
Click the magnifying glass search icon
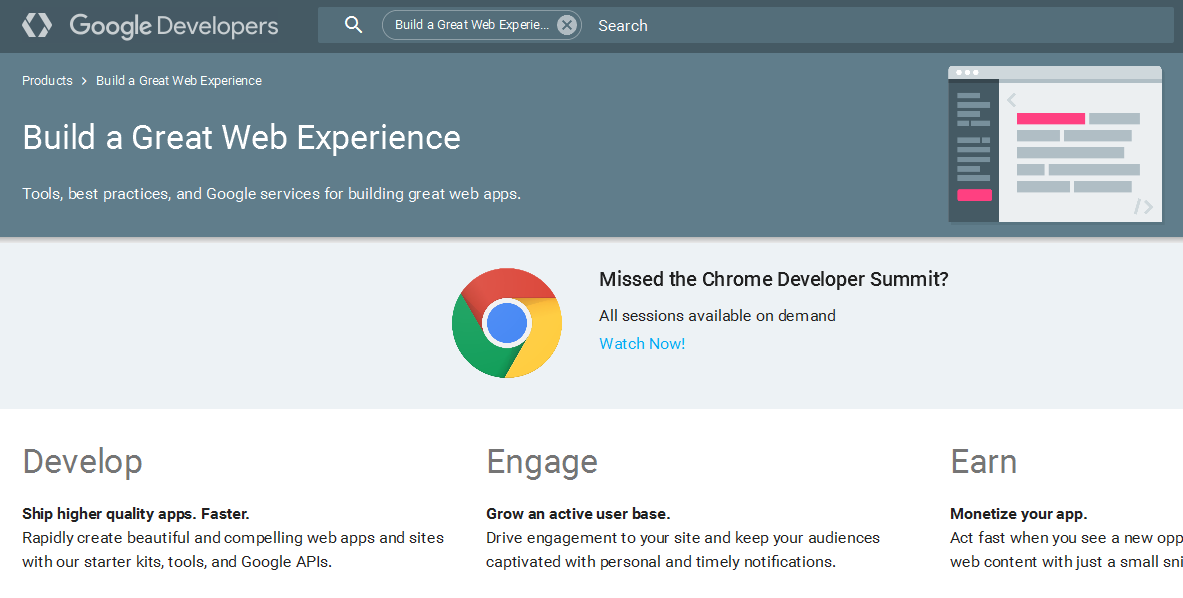[x=353, y=25]
